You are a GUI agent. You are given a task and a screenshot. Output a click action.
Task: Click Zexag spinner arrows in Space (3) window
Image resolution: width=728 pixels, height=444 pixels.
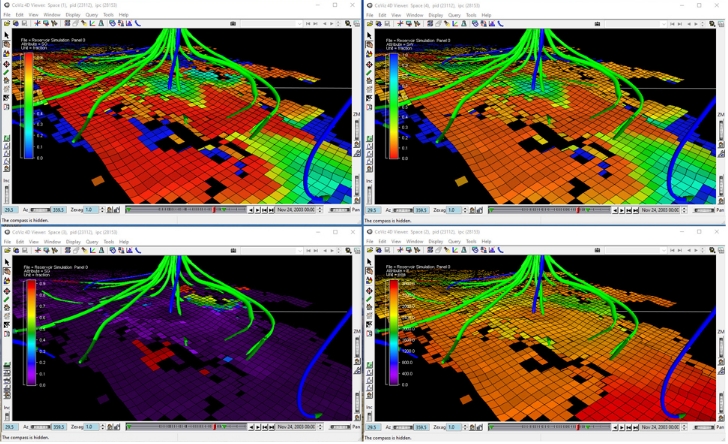pyautogui.click(x=103, y=426)
